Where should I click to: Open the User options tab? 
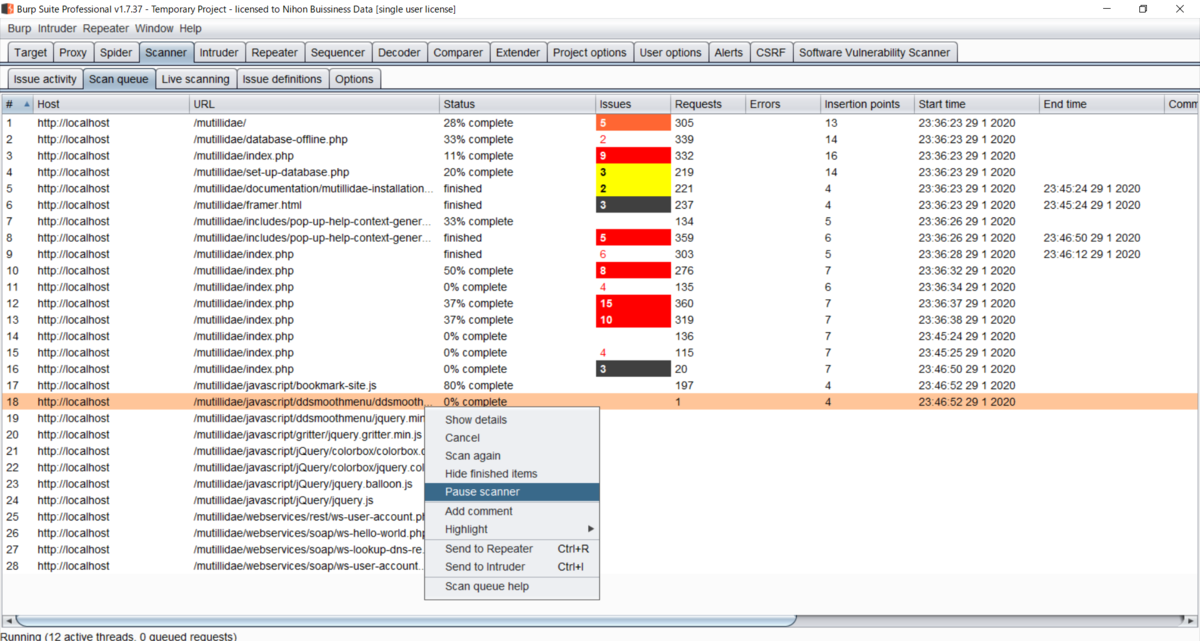[x=671, y=52]
